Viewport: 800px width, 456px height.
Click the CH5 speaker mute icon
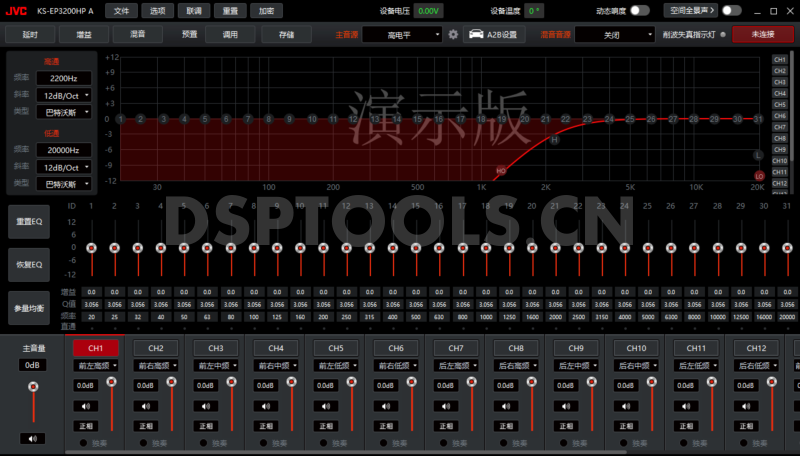(326, 405)
